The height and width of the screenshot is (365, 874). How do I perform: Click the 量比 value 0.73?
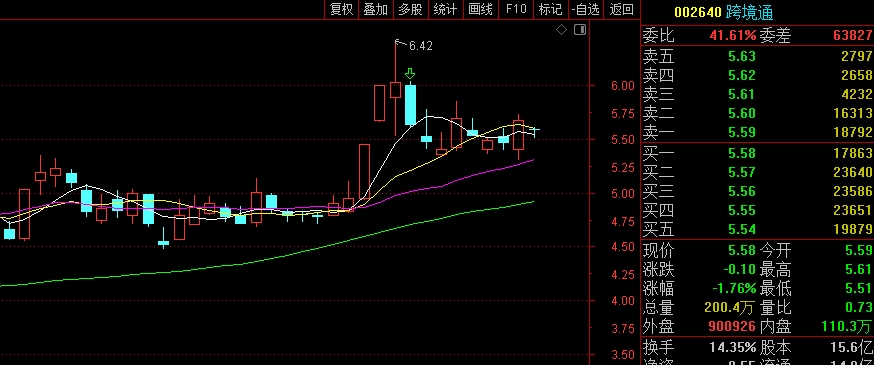click(858, 307)
